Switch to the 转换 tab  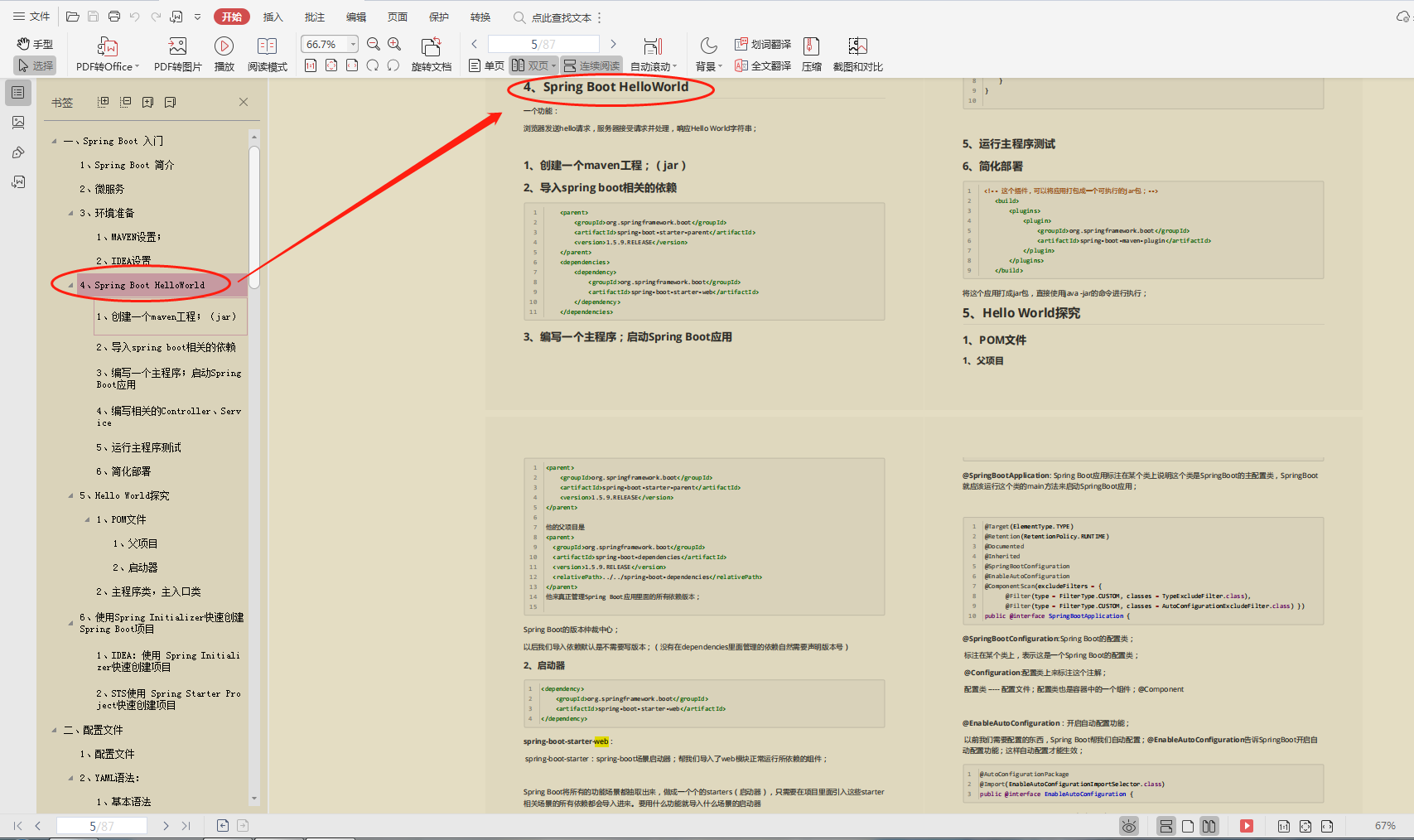(x=480, y=17)
